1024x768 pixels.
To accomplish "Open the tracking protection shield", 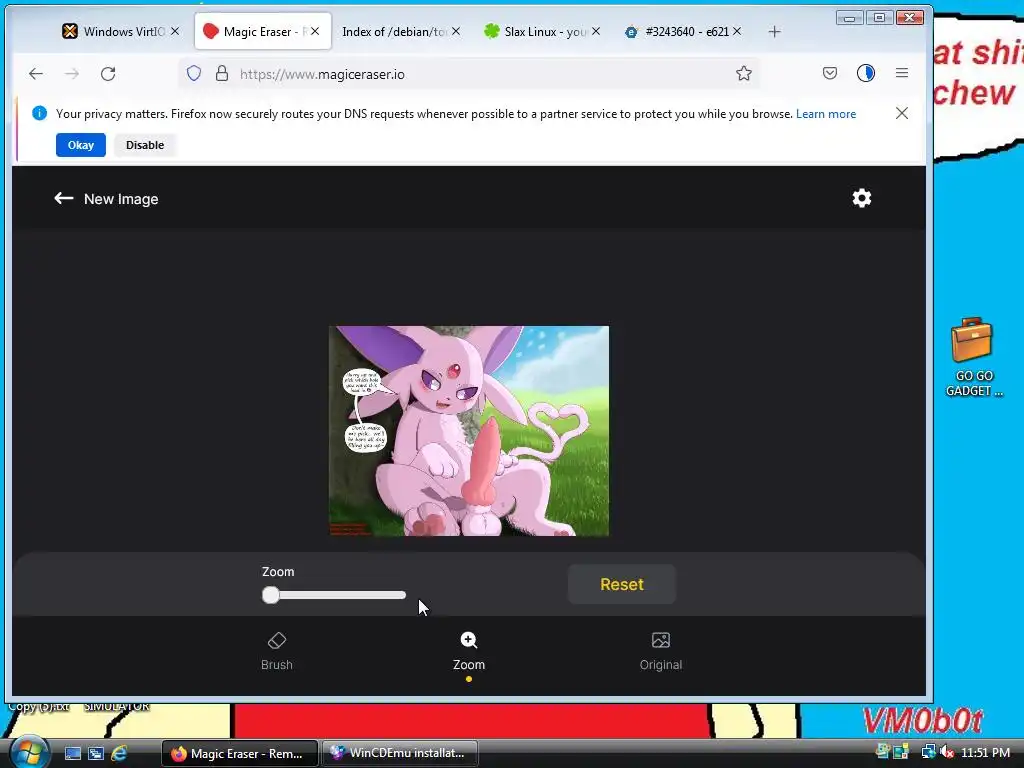I will pyautogui.click(x=194, y=73).
